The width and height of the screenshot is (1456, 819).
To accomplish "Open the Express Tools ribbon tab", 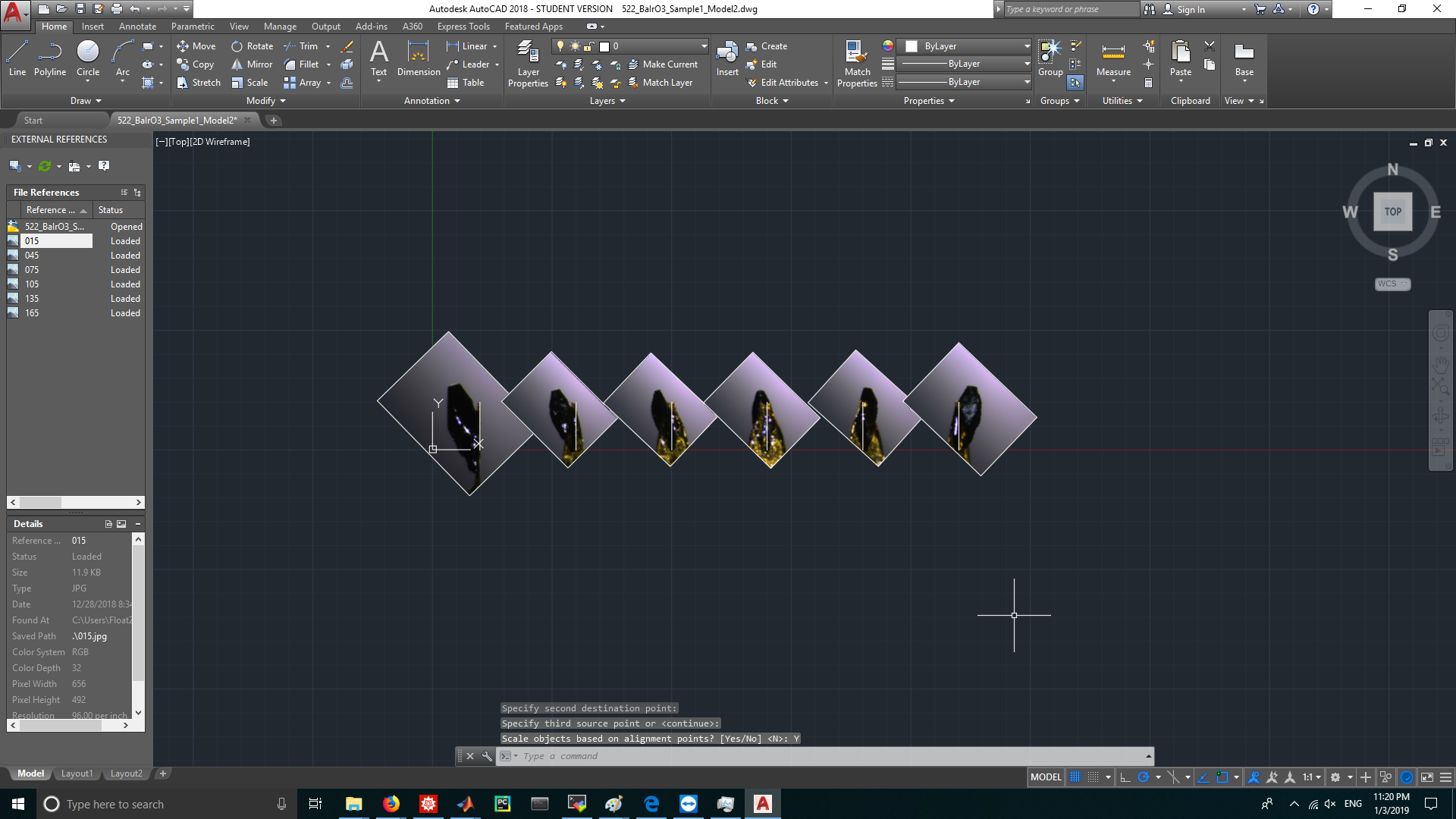I will 463,27.
